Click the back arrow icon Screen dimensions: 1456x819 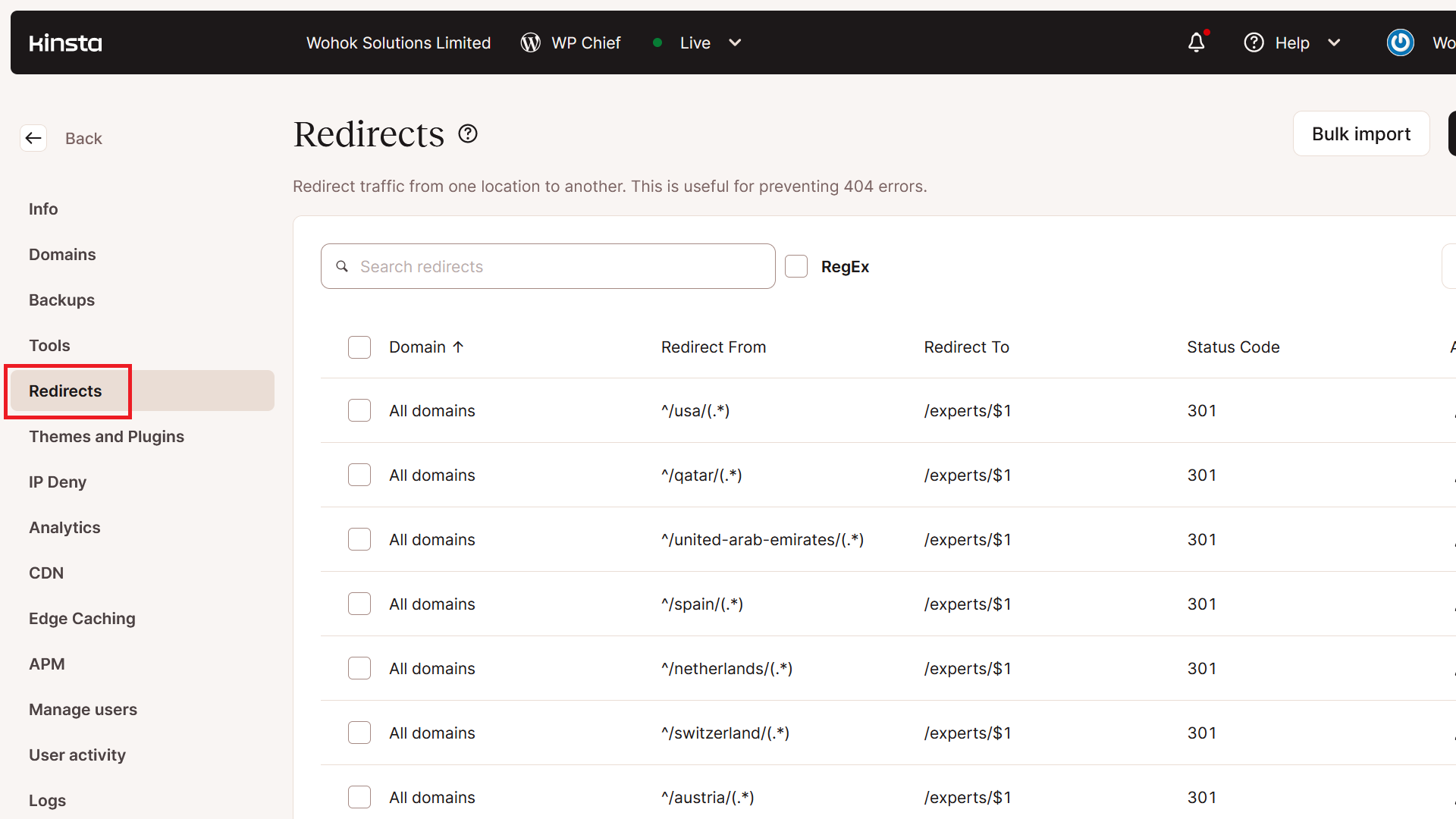coord(33,138)
